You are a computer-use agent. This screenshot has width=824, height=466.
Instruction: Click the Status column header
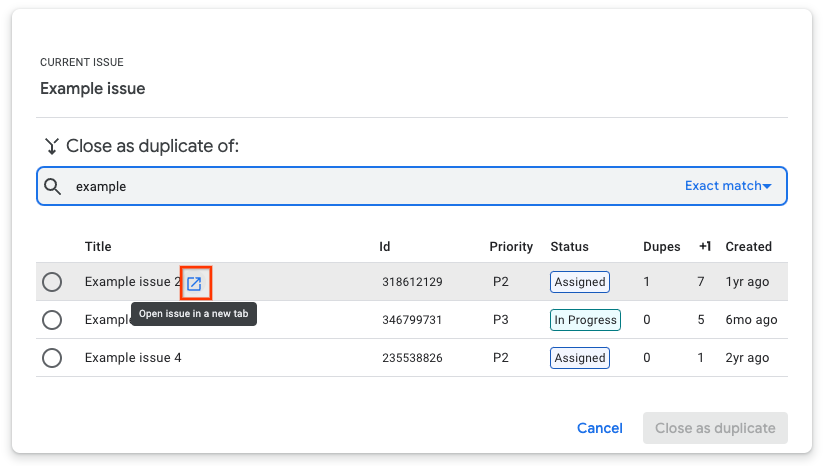[569, 246]
